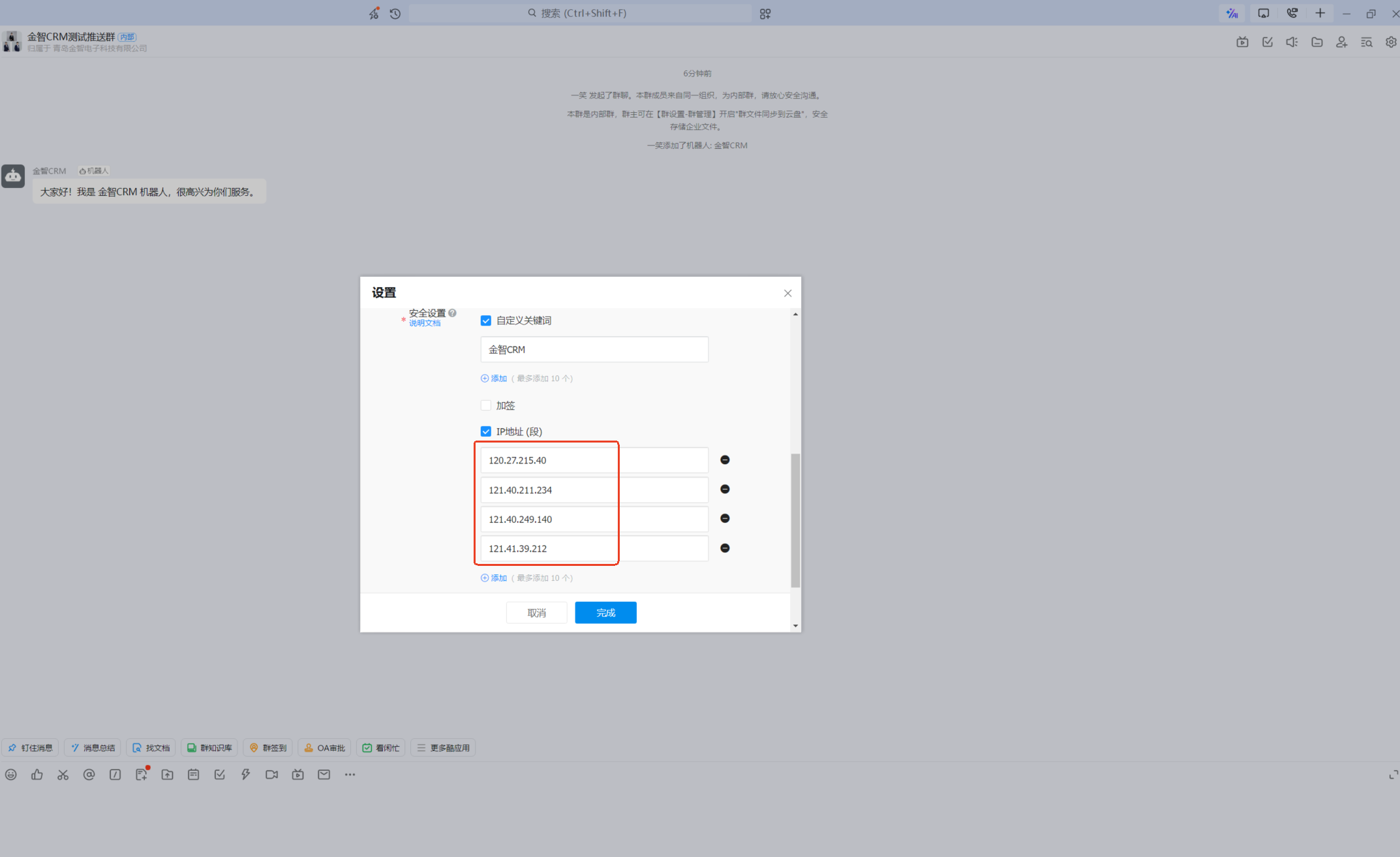Click the IP field 121.40.211.234
1400x857 pixels.
594,490
